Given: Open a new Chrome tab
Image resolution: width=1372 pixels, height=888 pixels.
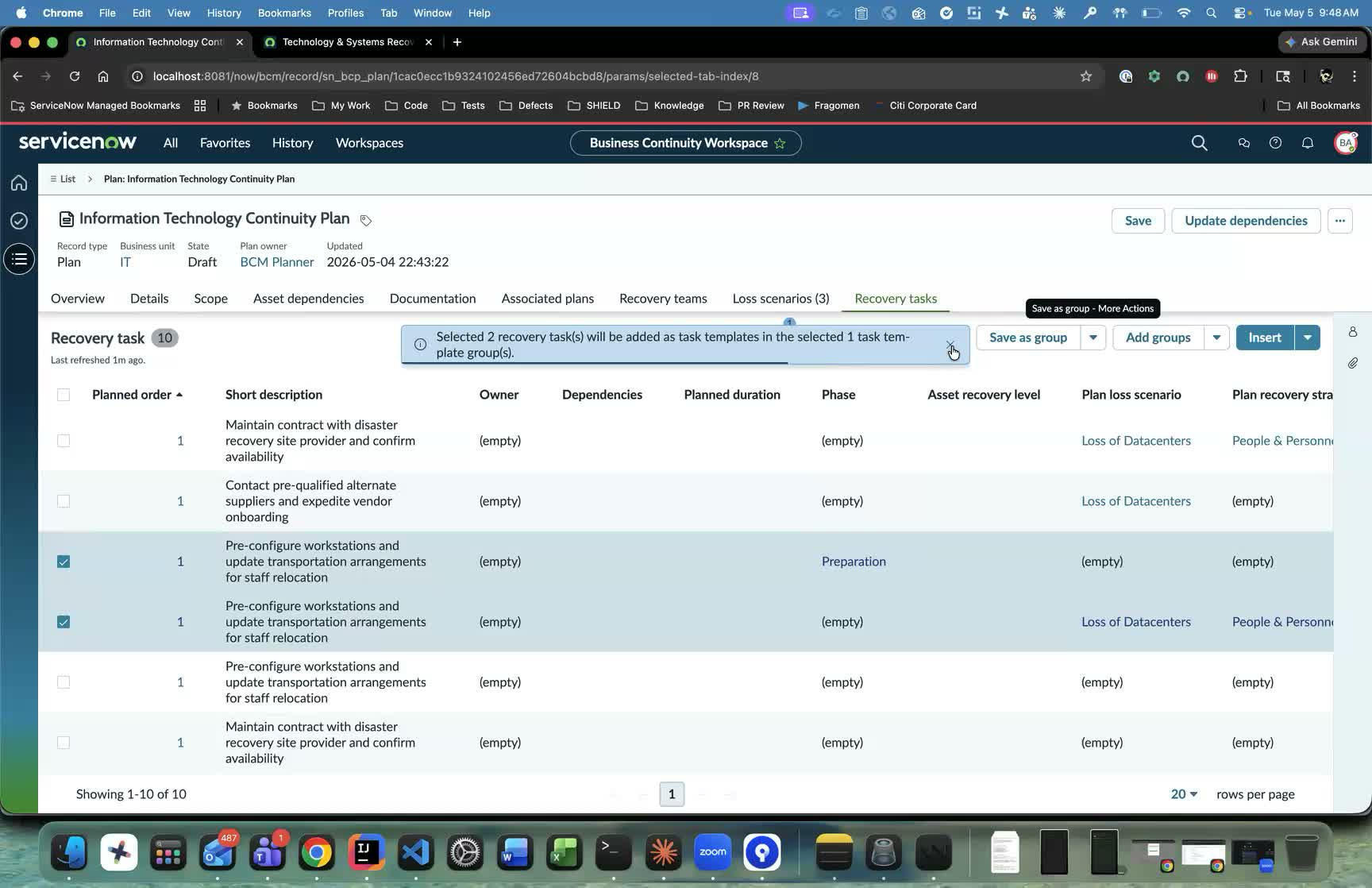Looking at the screenshot, I should click(x=457, y=42).
